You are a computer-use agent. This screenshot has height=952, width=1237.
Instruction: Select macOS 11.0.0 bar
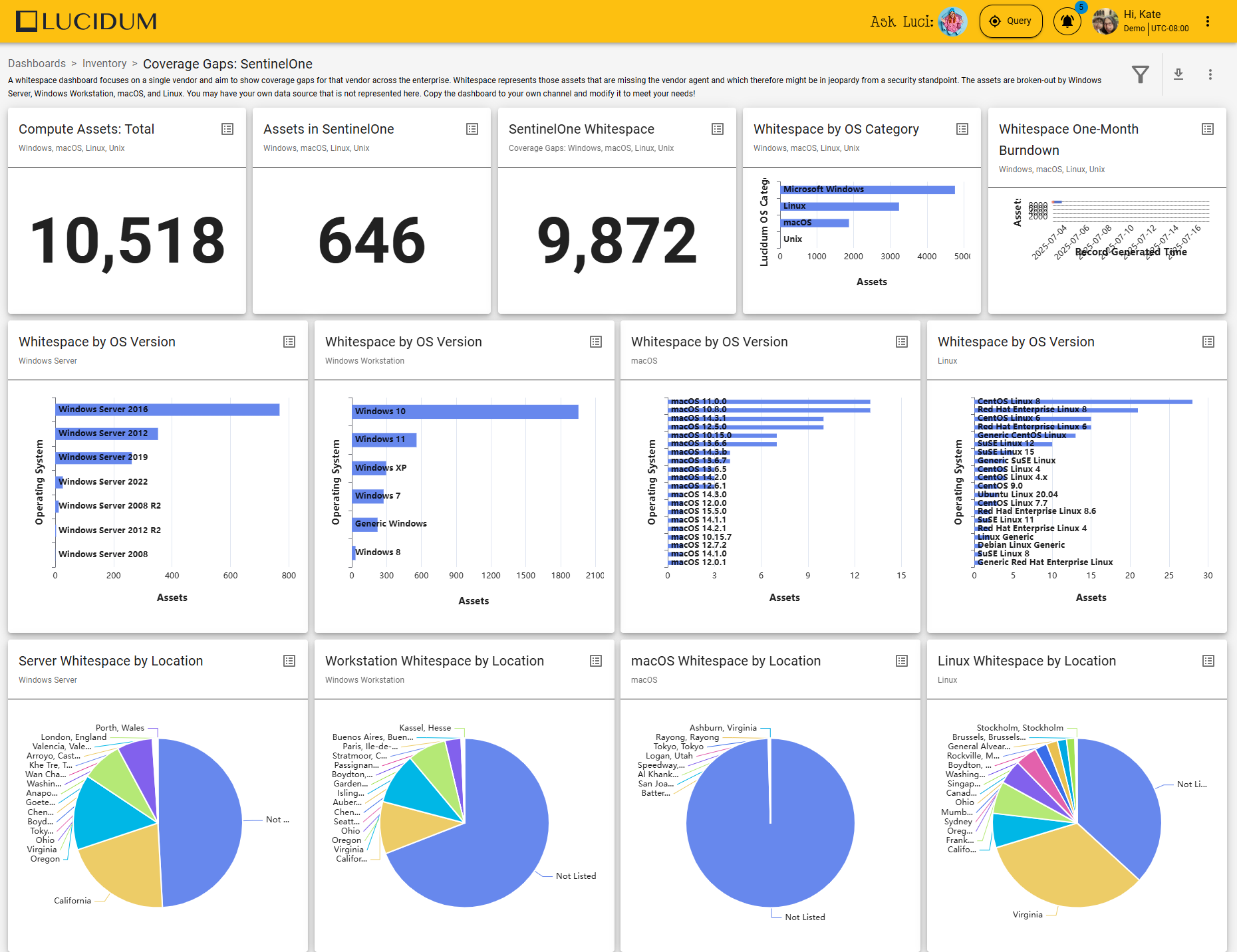tap(769, 402)
